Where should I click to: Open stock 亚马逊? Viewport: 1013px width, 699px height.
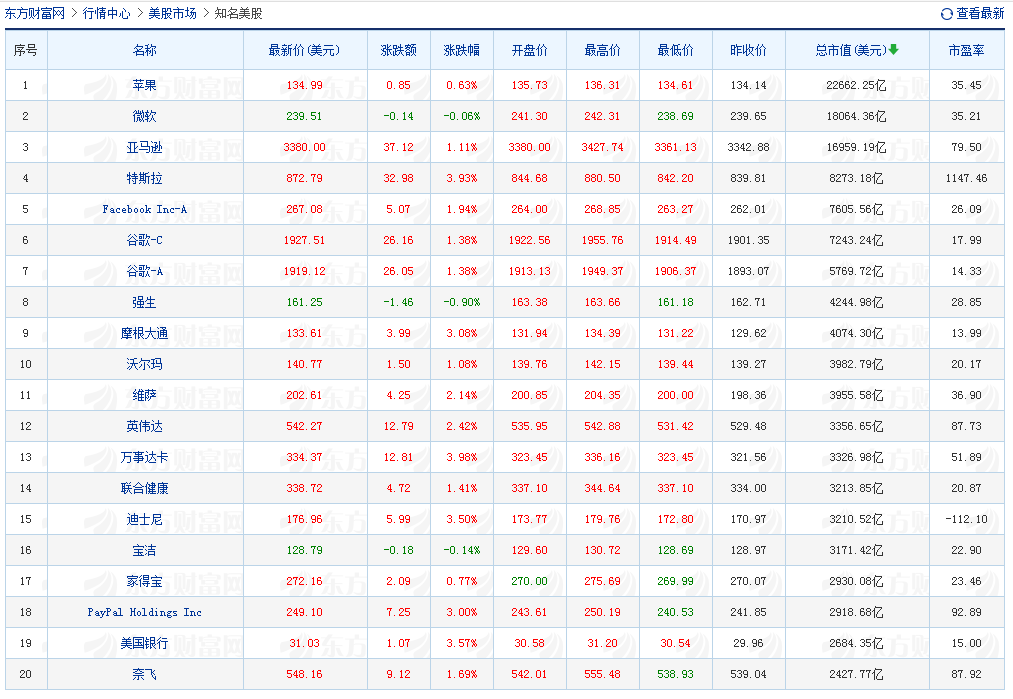tap(145, 147)
